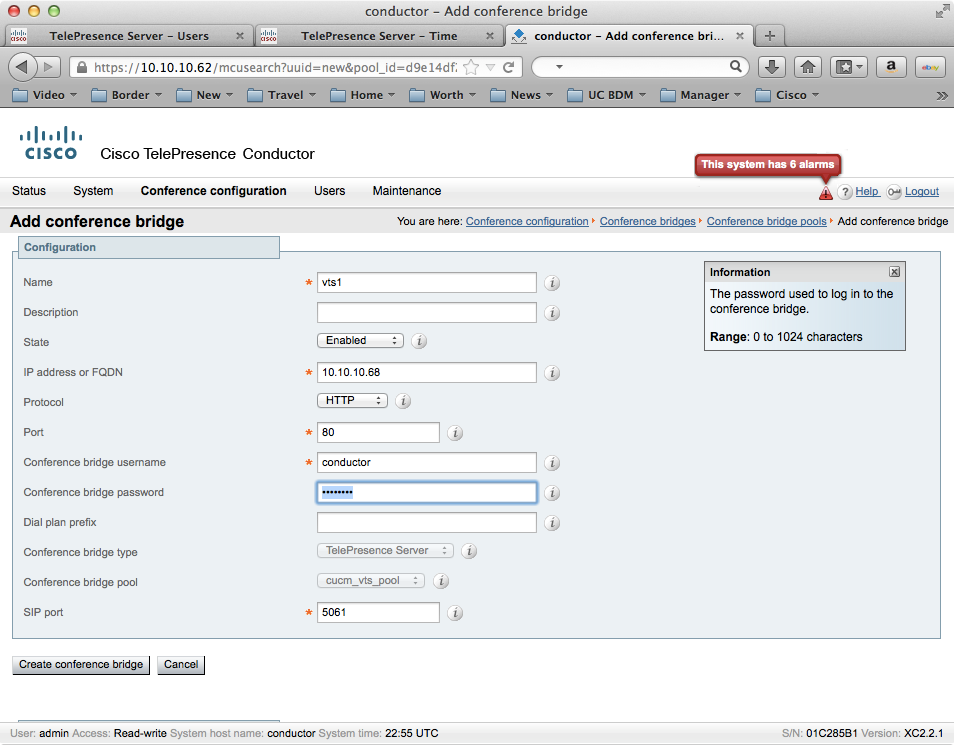Click into the empty Description field

point(427,312)
